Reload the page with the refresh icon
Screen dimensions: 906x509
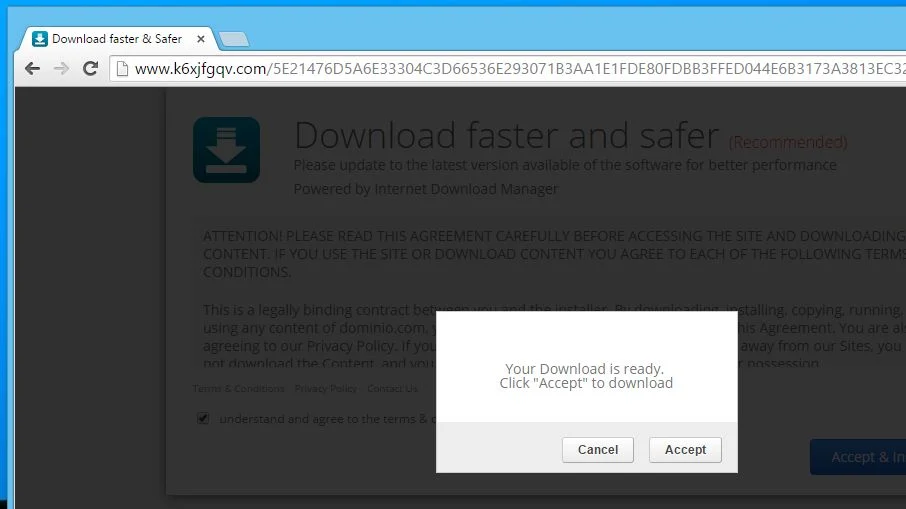91,69
